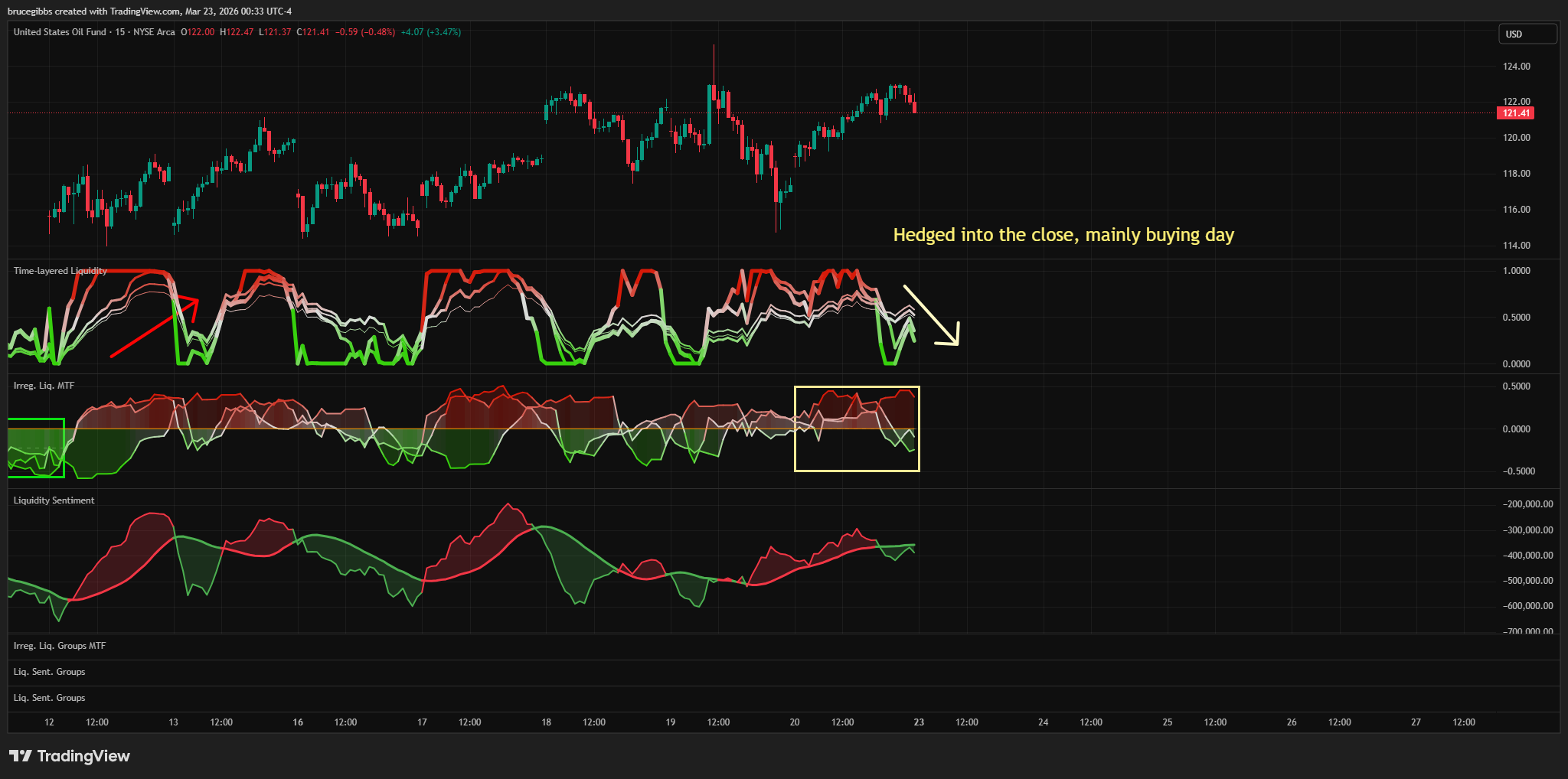The image size is (1568, 779).
Task: Click the Irreg. Liq. MTF indicator label
Action: [44, 386]
